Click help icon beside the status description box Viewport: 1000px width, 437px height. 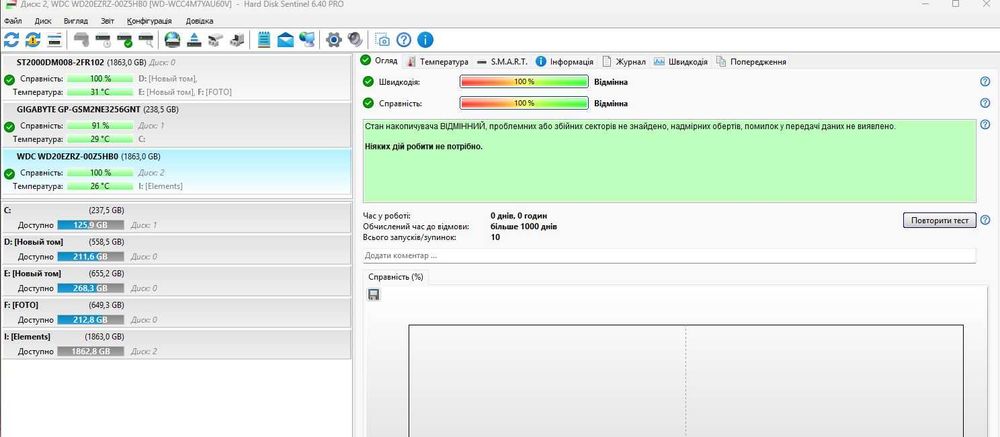click(x=985, y=124)
